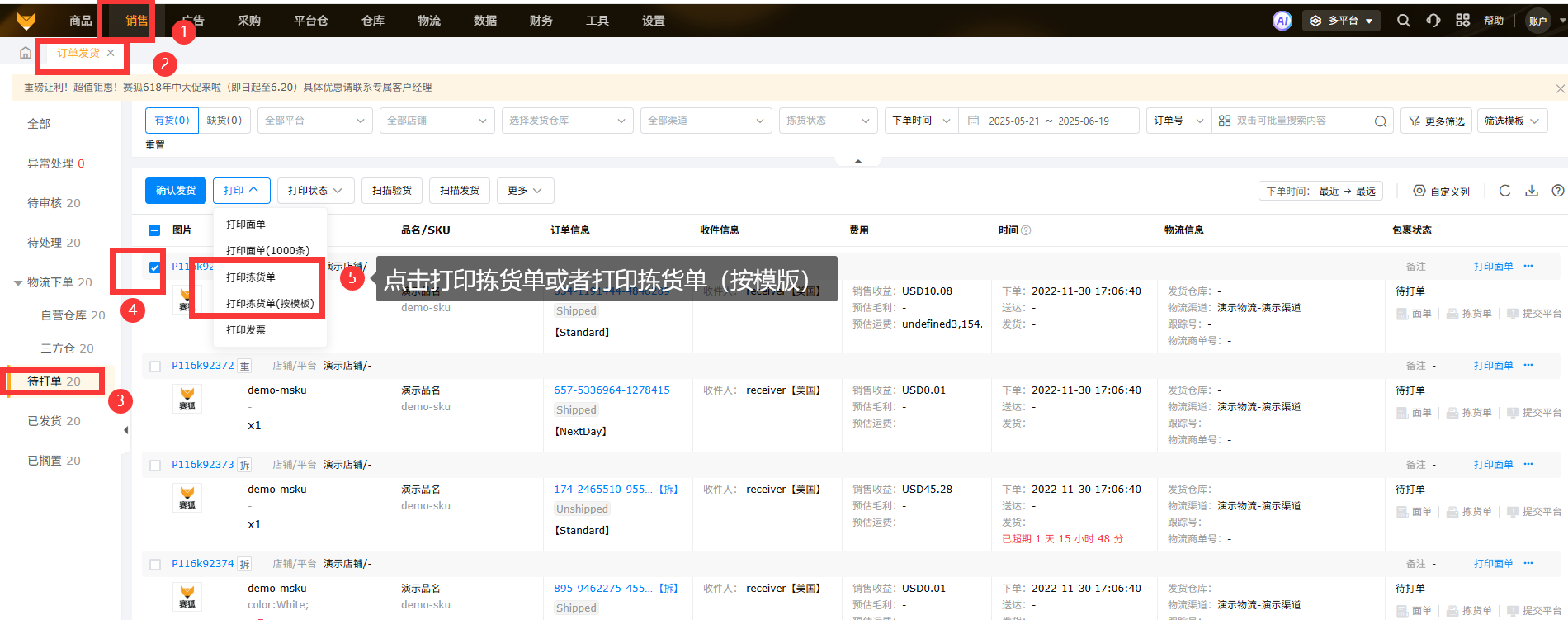
Task: Open the 财务 menu in top navigation
Action: point(541,21)
